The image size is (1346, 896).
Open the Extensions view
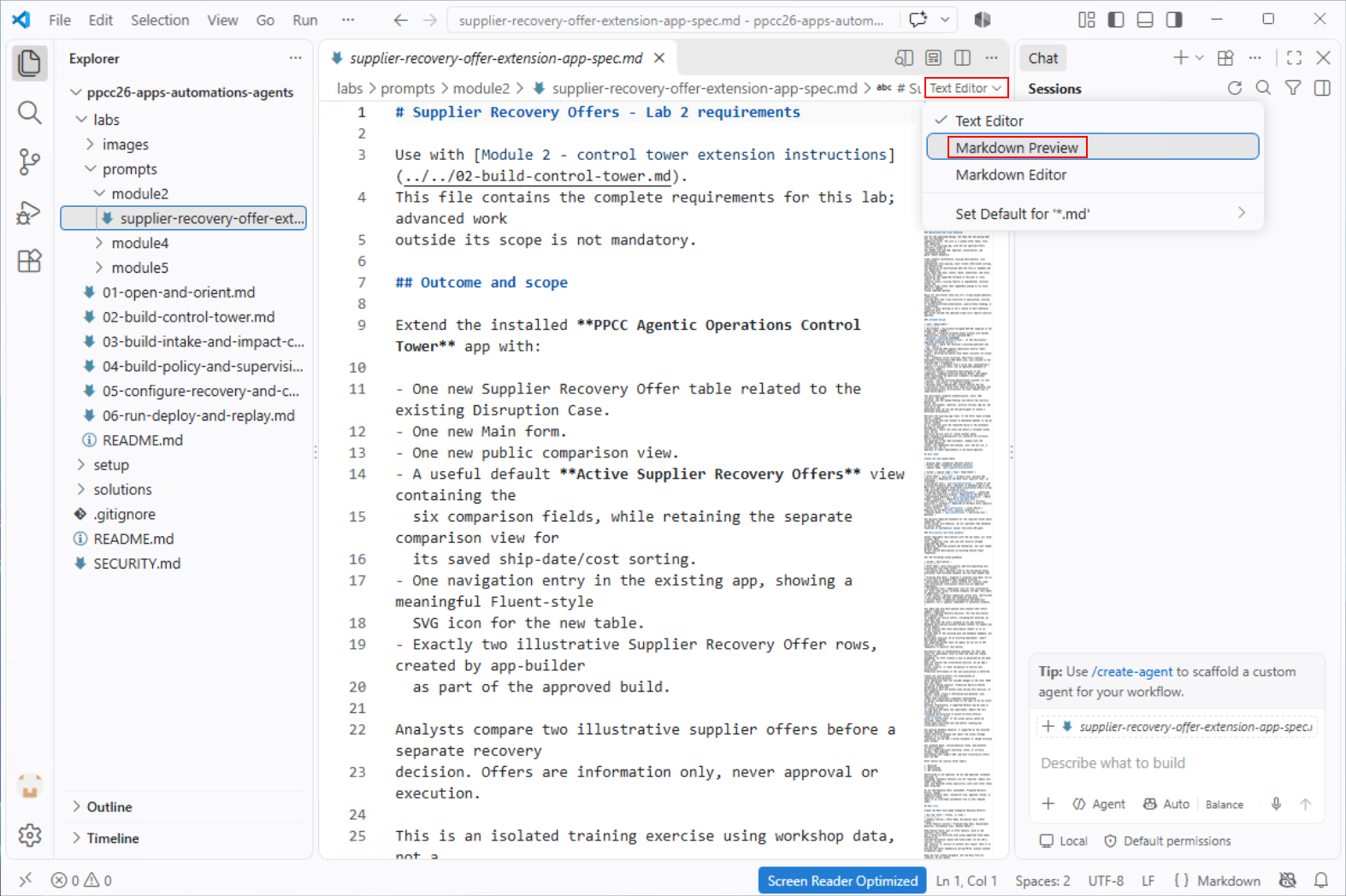[x=29, y=261]
